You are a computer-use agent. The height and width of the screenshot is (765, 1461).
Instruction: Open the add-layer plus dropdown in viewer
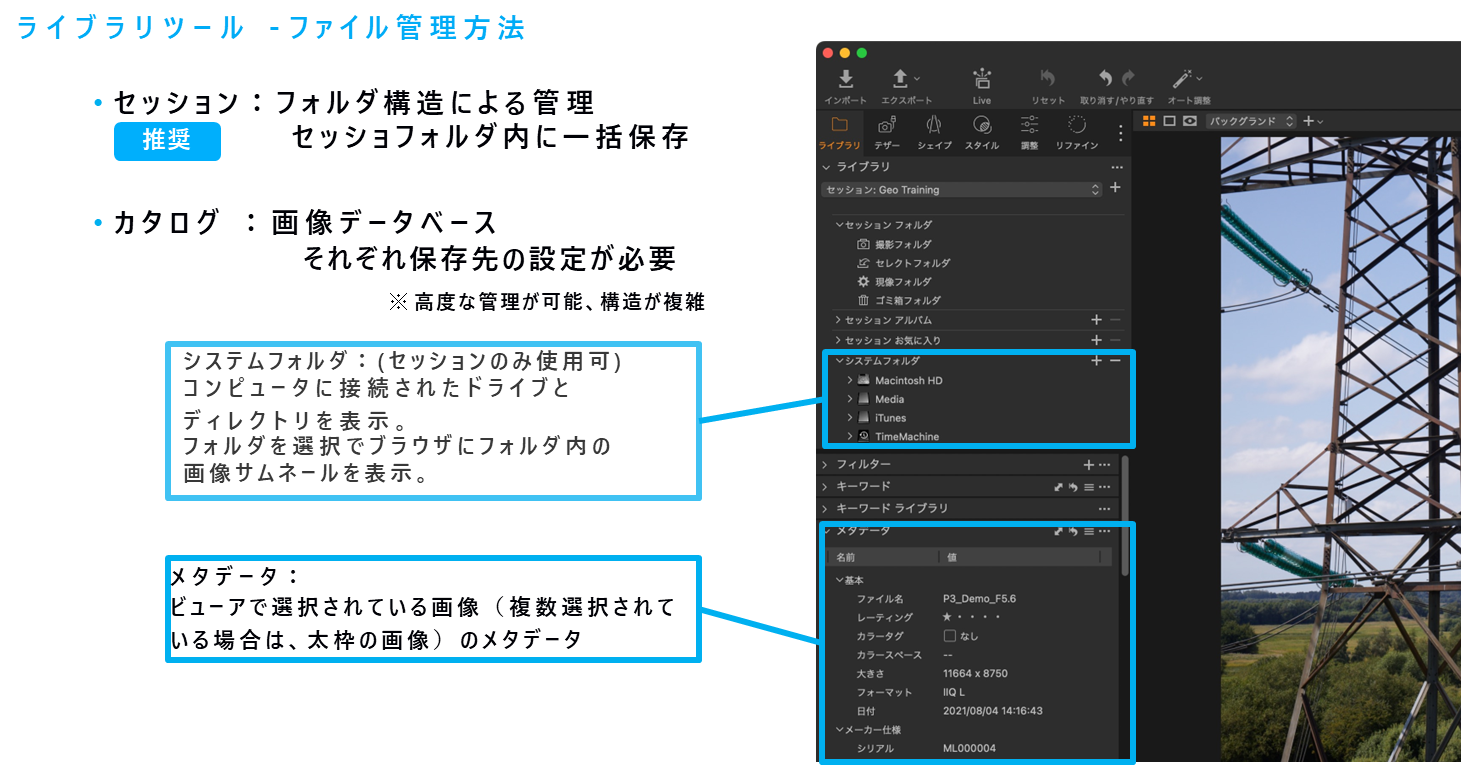(x=1313, y=121)
